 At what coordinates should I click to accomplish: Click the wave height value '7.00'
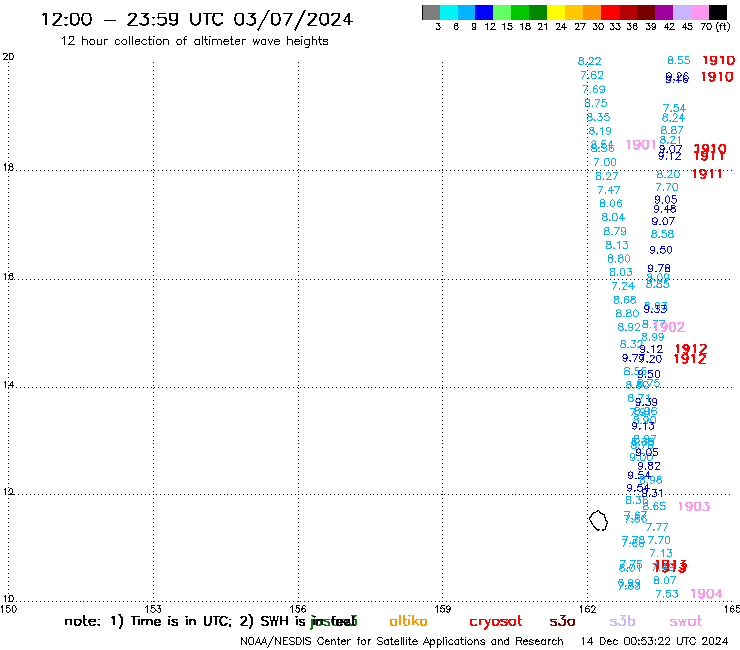click(x=605, y=162)
